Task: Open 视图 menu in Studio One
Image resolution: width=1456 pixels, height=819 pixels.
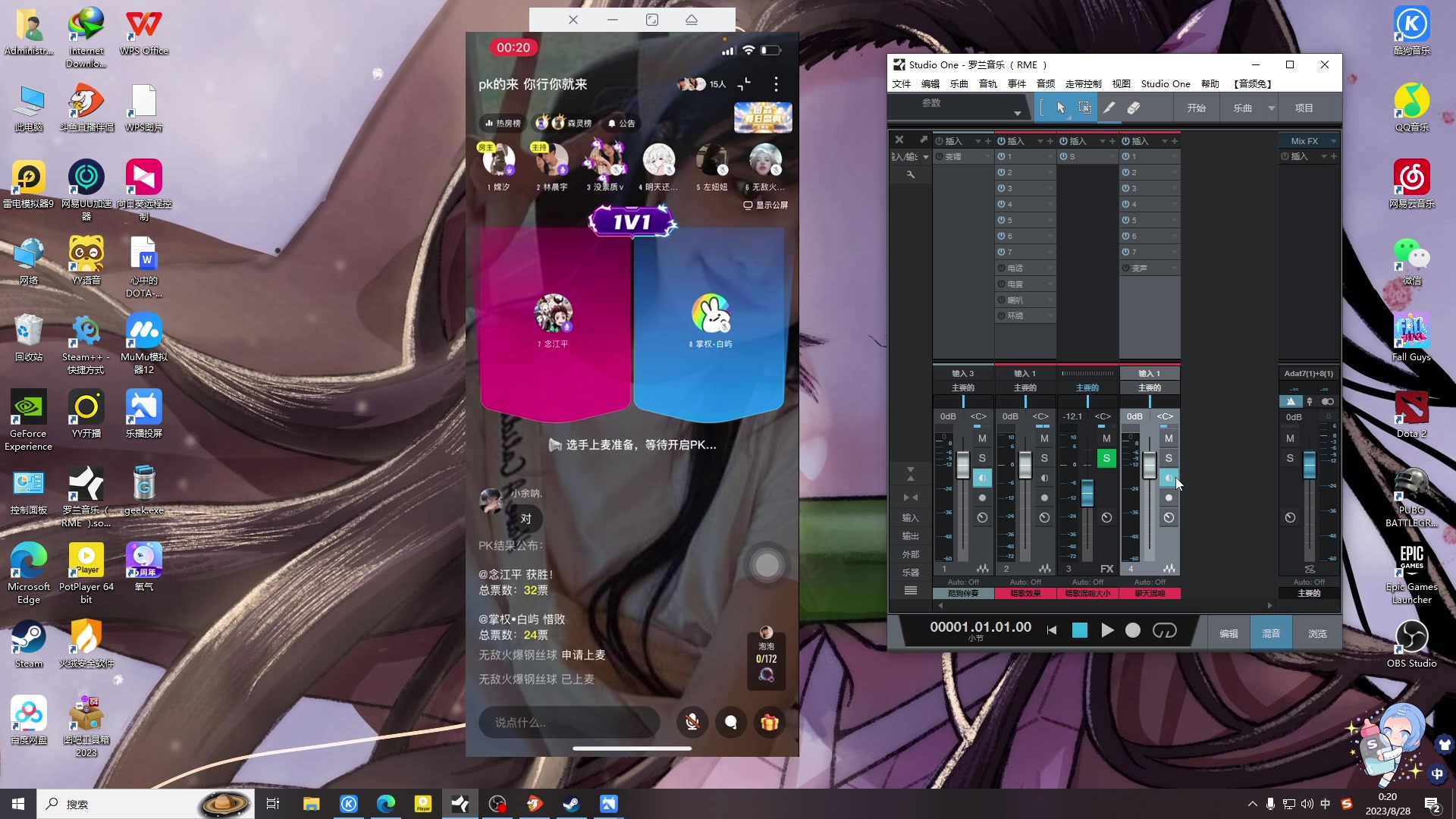Action: tap(1122, 84)
